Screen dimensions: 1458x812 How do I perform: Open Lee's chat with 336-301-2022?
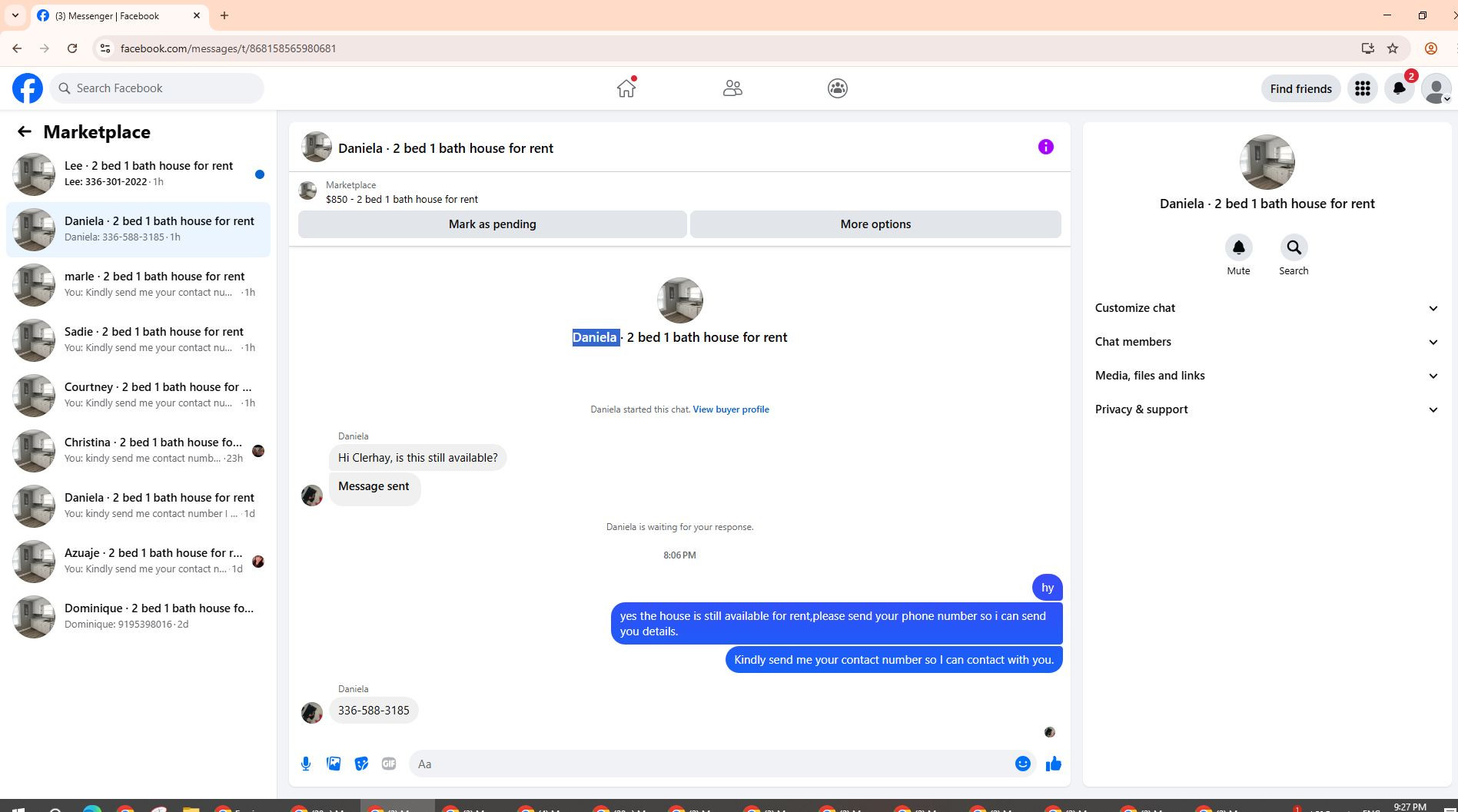[138, 174]
